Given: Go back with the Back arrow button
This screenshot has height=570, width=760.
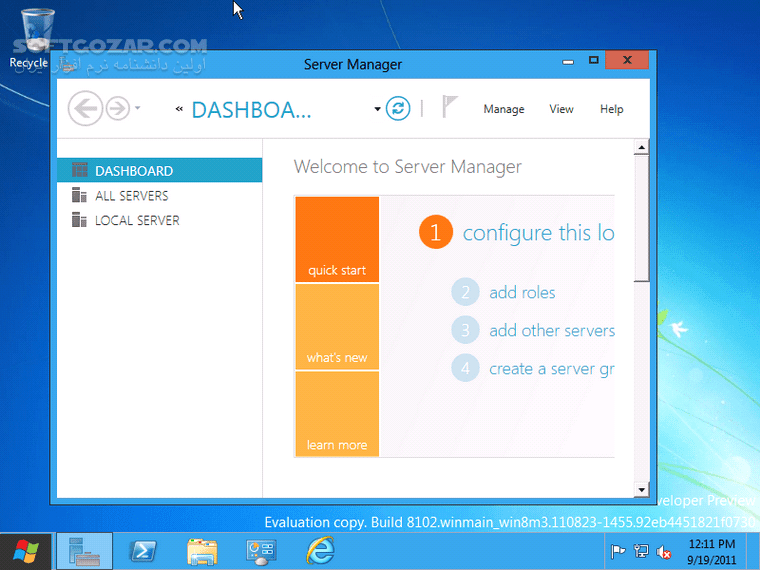Looking at the screenshot, I should click(85, 108).
